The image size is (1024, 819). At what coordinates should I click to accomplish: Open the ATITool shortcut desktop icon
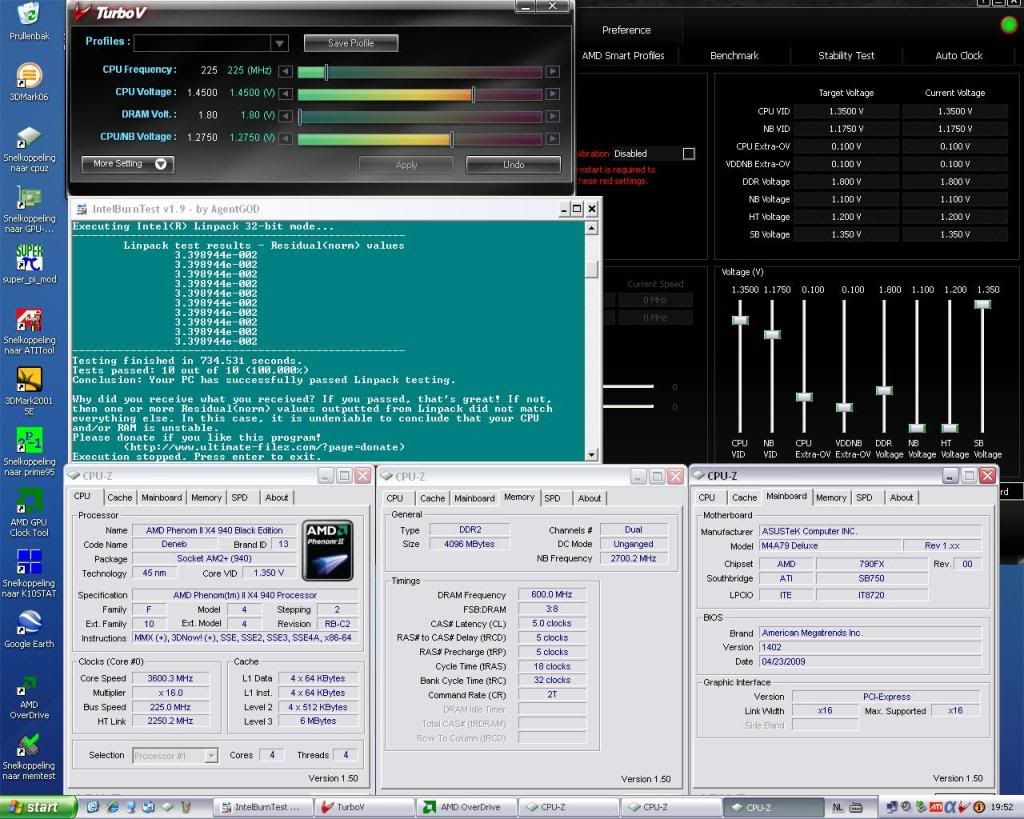click(x=29, y=332)
